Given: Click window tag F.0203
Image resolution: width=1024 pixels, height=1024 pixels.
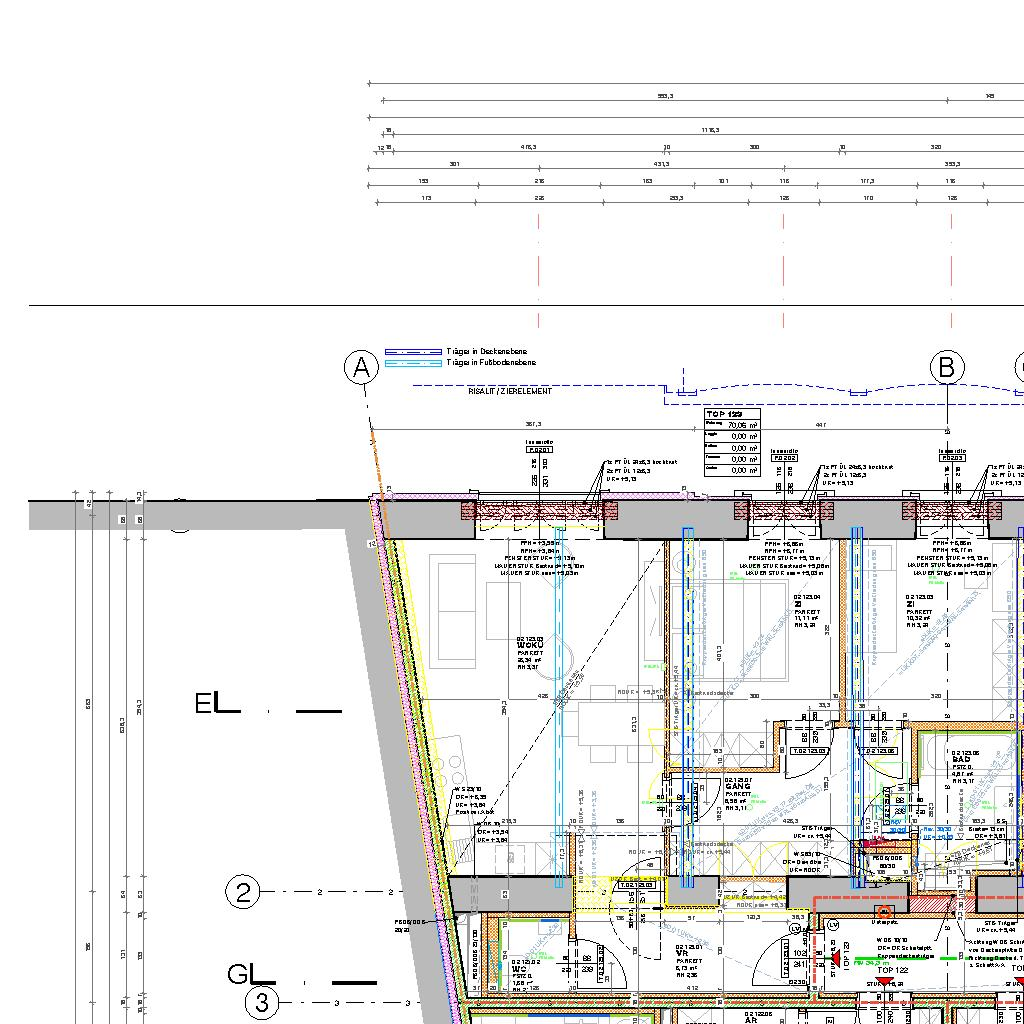Looking at the screenshot, I should (952, 458).
